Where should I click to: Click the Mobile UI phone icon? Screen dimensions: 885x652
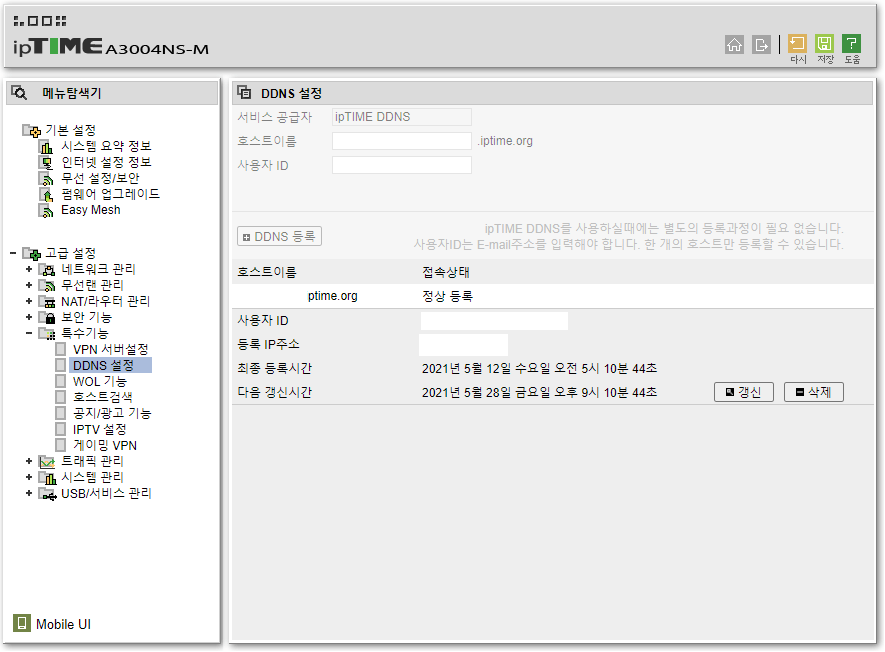(x=21, y=623)
